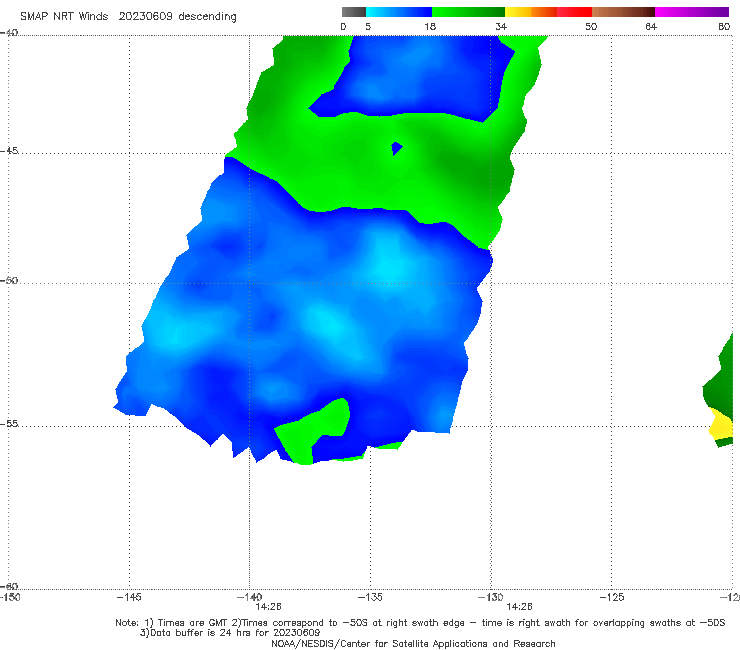Viewport: 740px width, 650px height.
Task: Select the green segment of the color bar
Action: [x=468, y=12]
